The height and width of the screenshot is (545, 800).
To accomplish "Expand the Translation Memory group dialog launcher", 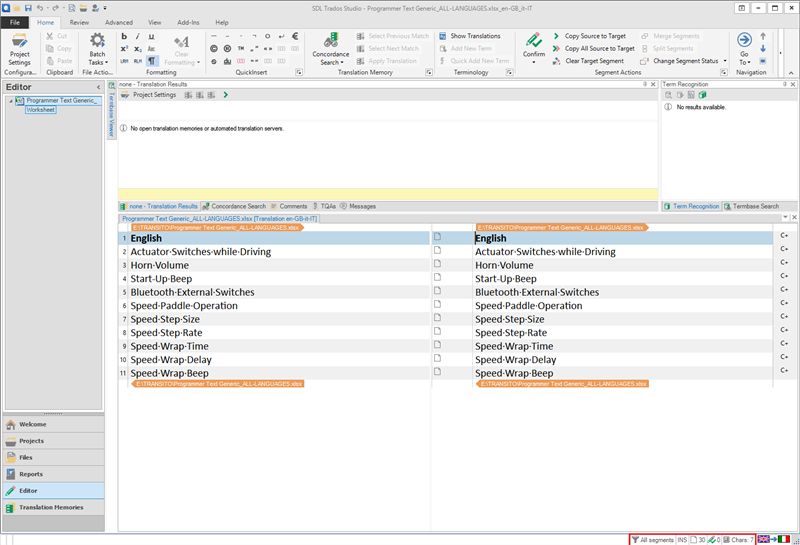I will tap(429, 72).
